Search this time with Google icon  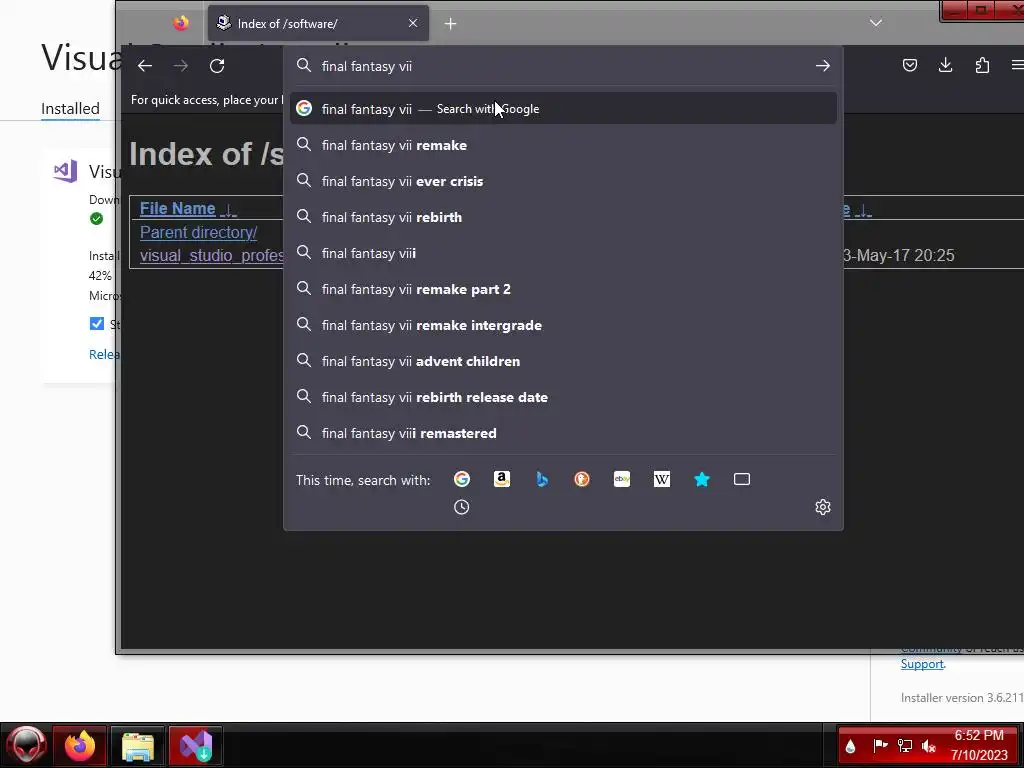[462, 479]
